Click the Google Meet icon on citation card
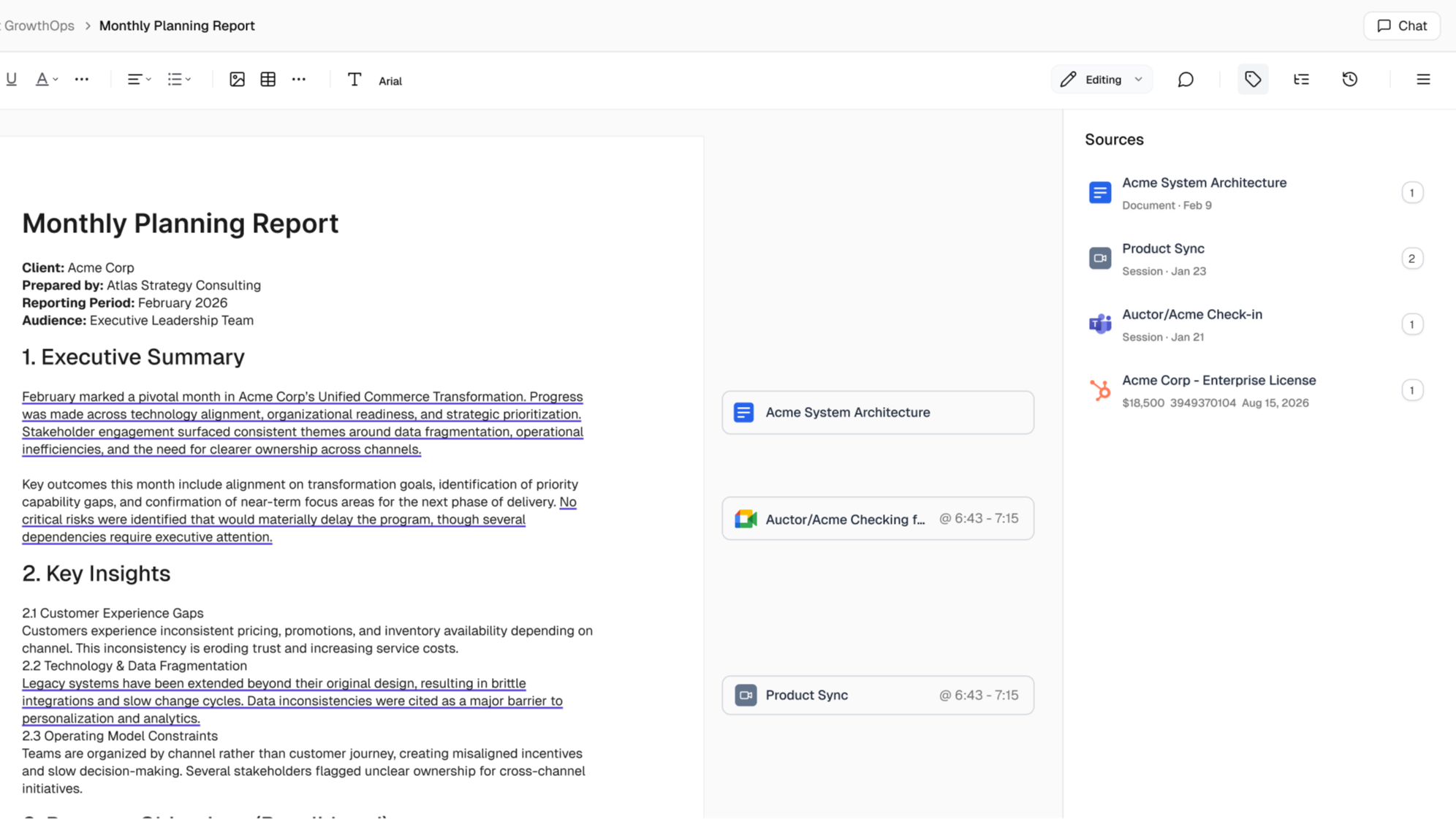Screen dimensions: 1456x819 point(746,519)
